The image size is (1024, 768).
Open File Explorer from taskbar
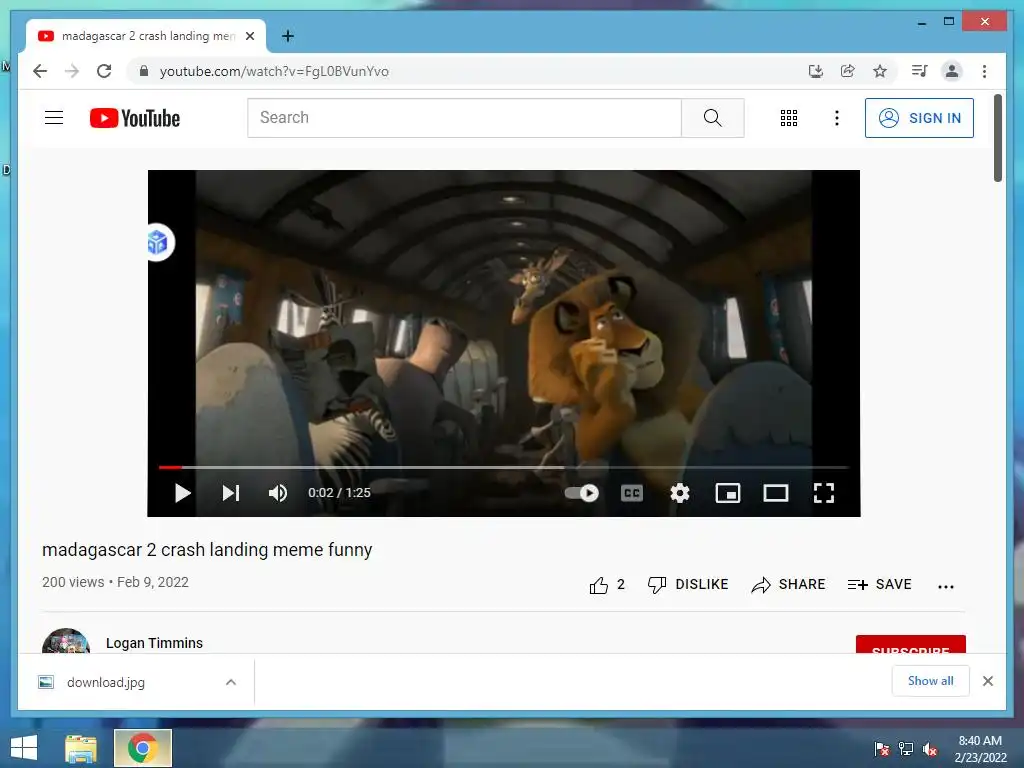[x=81, y=748]
